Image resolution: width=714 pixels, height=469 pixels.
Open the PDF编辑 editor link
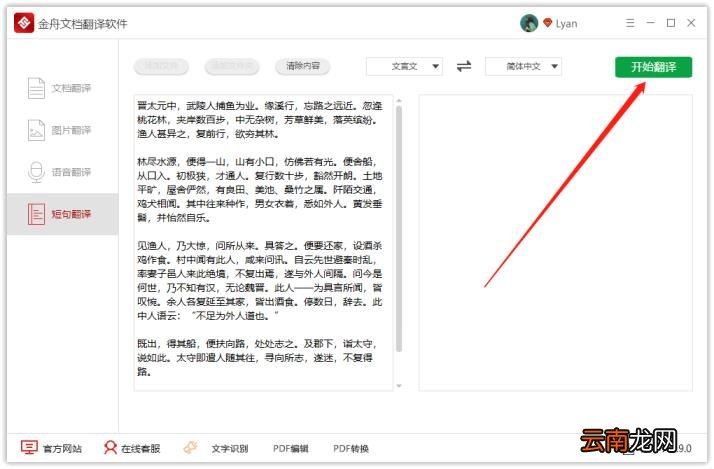click(x=291, y=449)
